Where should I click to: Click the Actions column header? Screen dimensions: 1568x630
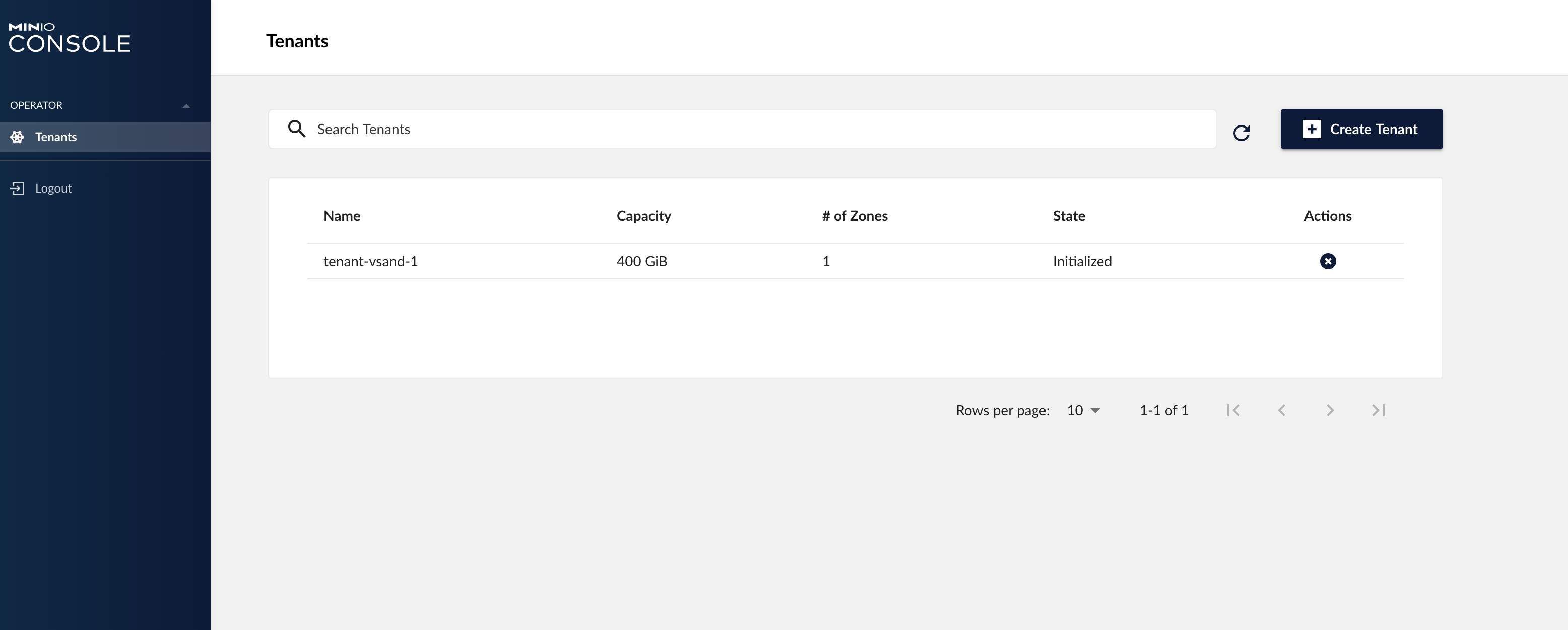tap(1327, 216)
